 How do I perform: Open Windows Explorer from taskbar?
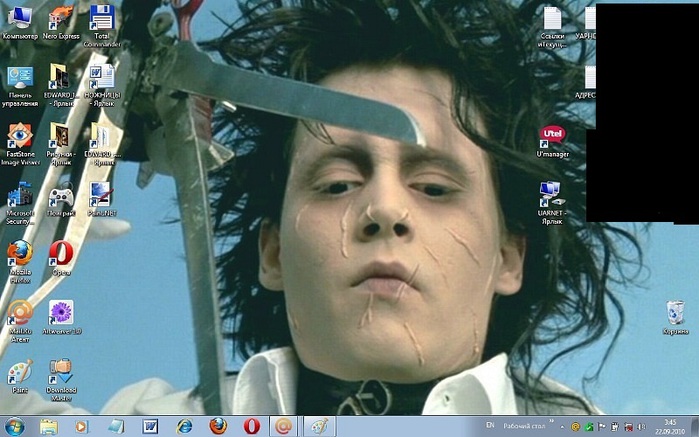(49, 427)
